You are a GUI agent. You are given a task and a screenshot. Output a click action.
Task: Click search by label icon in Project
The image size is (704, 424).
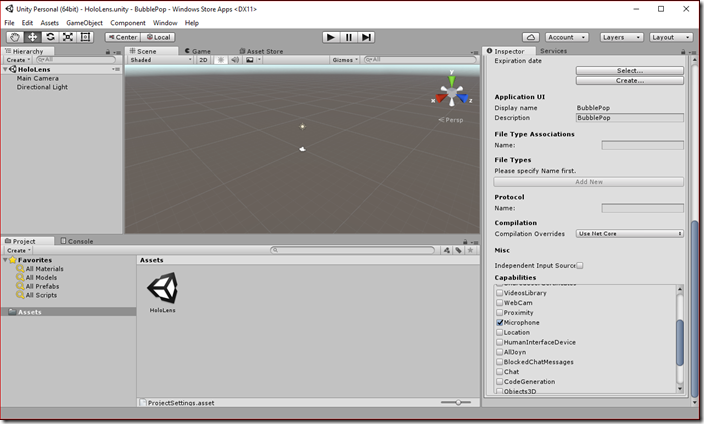pos(458,250)
